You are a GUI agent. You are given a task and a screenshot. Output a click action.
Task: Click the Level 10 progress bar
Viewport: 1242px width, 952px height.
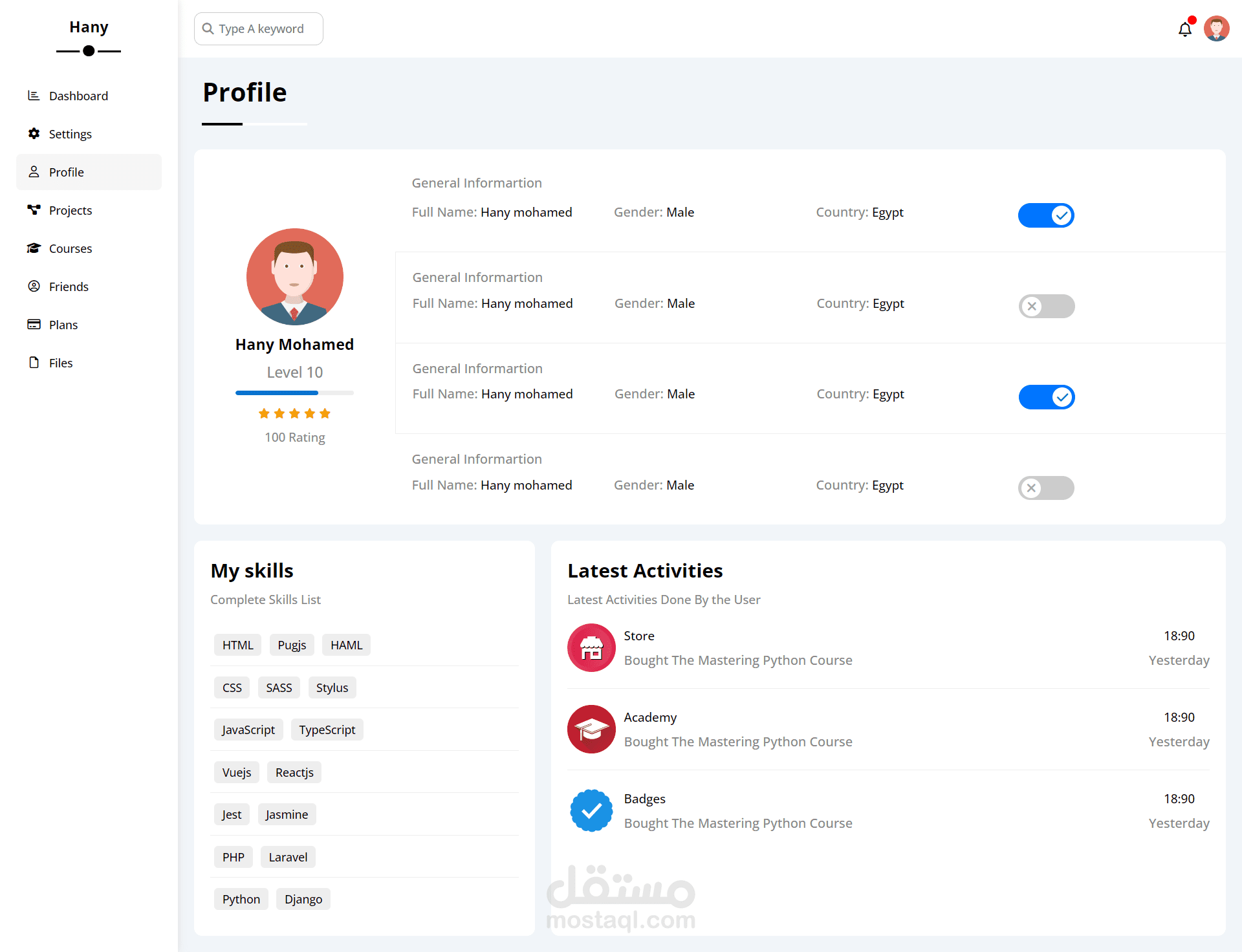294,393
